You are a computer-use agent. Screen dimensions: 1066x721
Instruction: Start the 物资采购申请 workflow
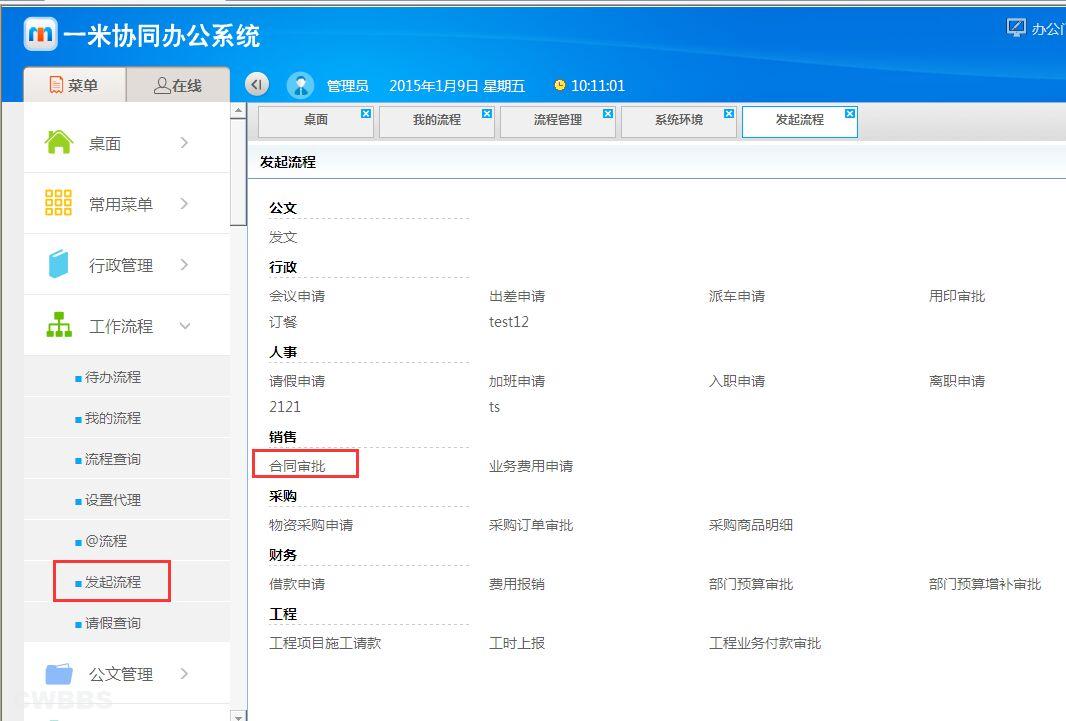pos(311,525)
